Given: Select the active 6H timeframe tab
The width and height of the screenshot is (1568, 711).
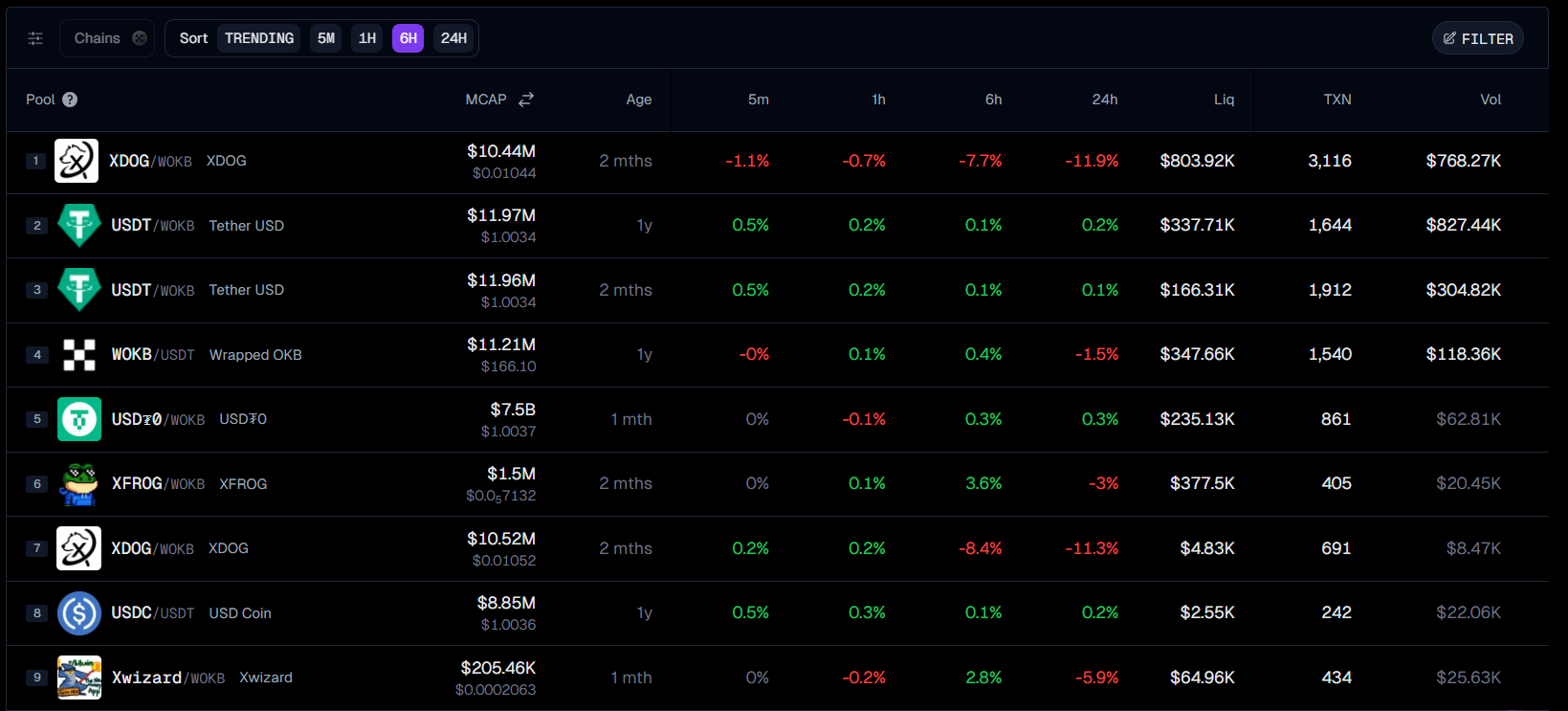Looking at the screenshot, I should pyautogui.click(x=409, y=38).
